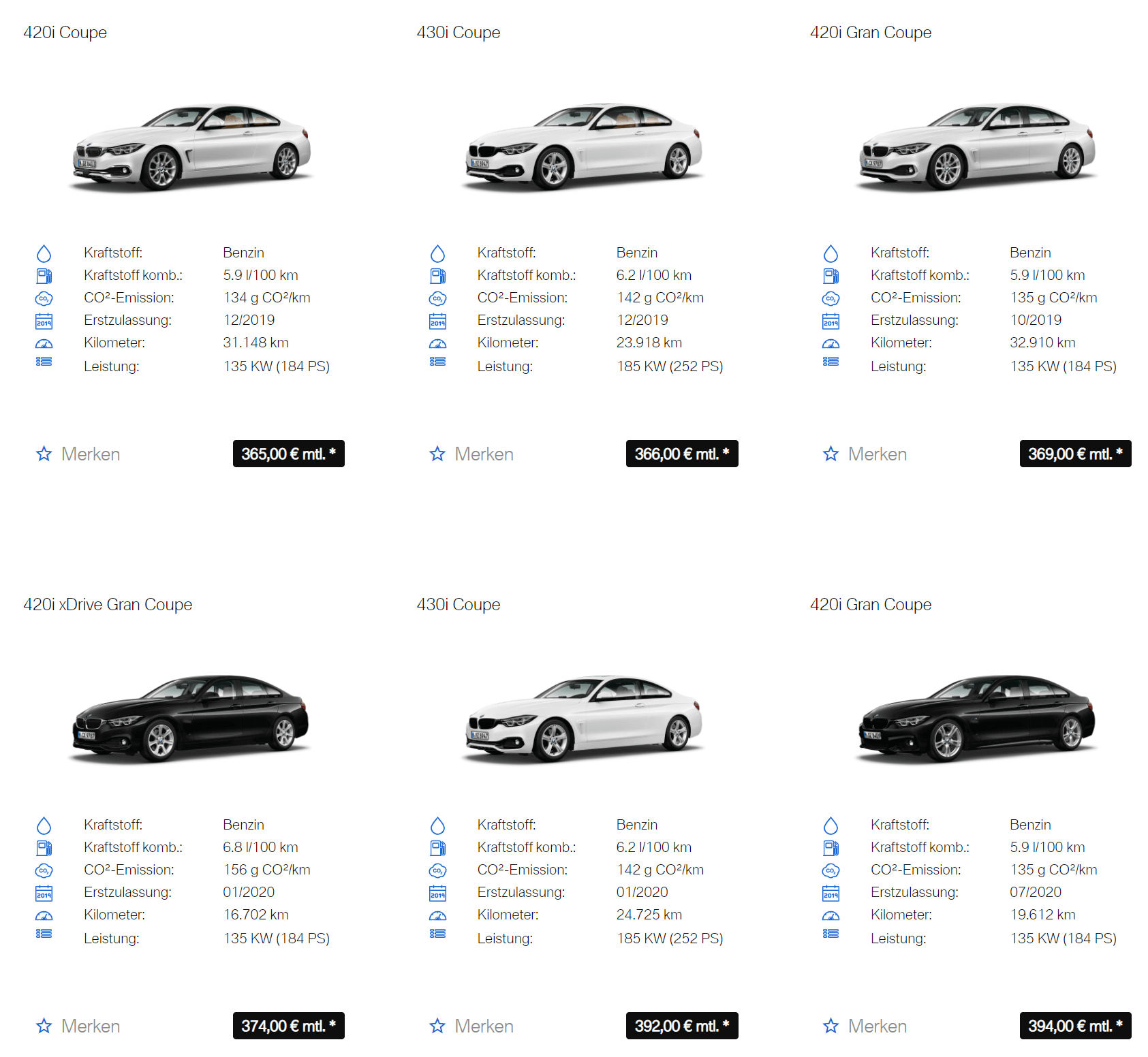Open the 392,00 € mtl. price button

682,1026
